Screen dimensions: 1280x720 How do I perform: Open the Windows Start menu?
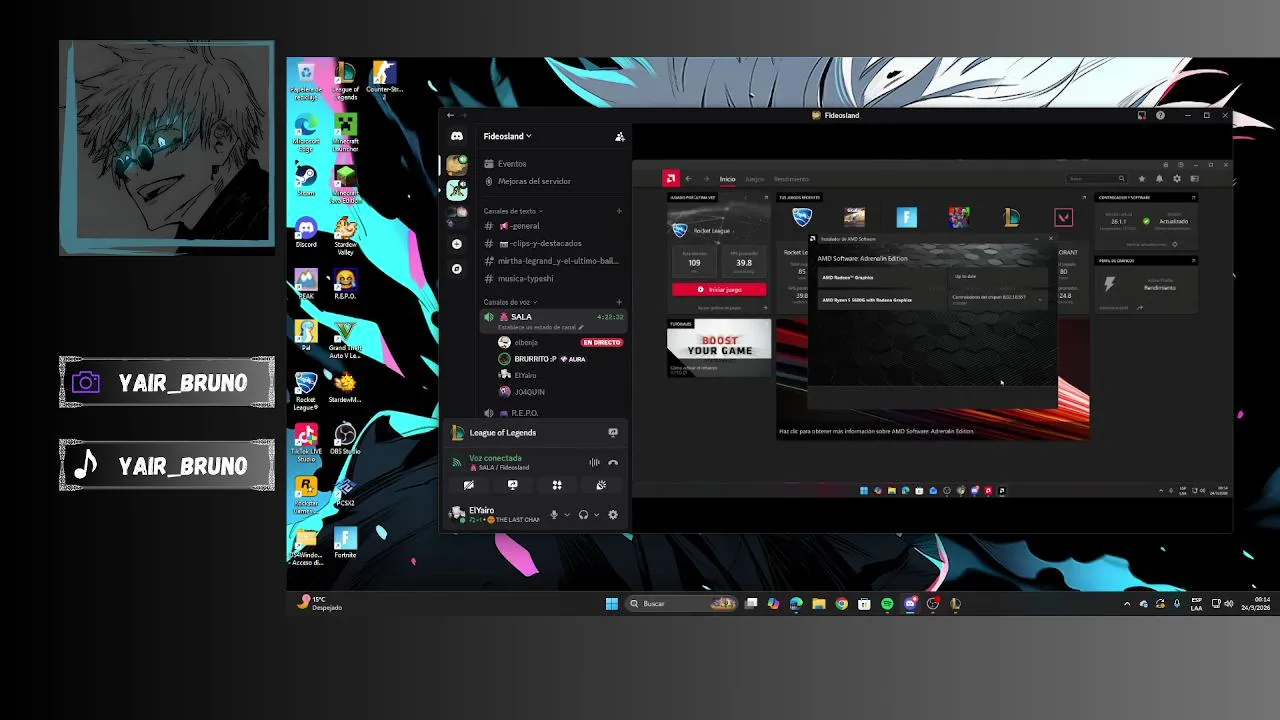pyautogui.click(x=612, y=604)
